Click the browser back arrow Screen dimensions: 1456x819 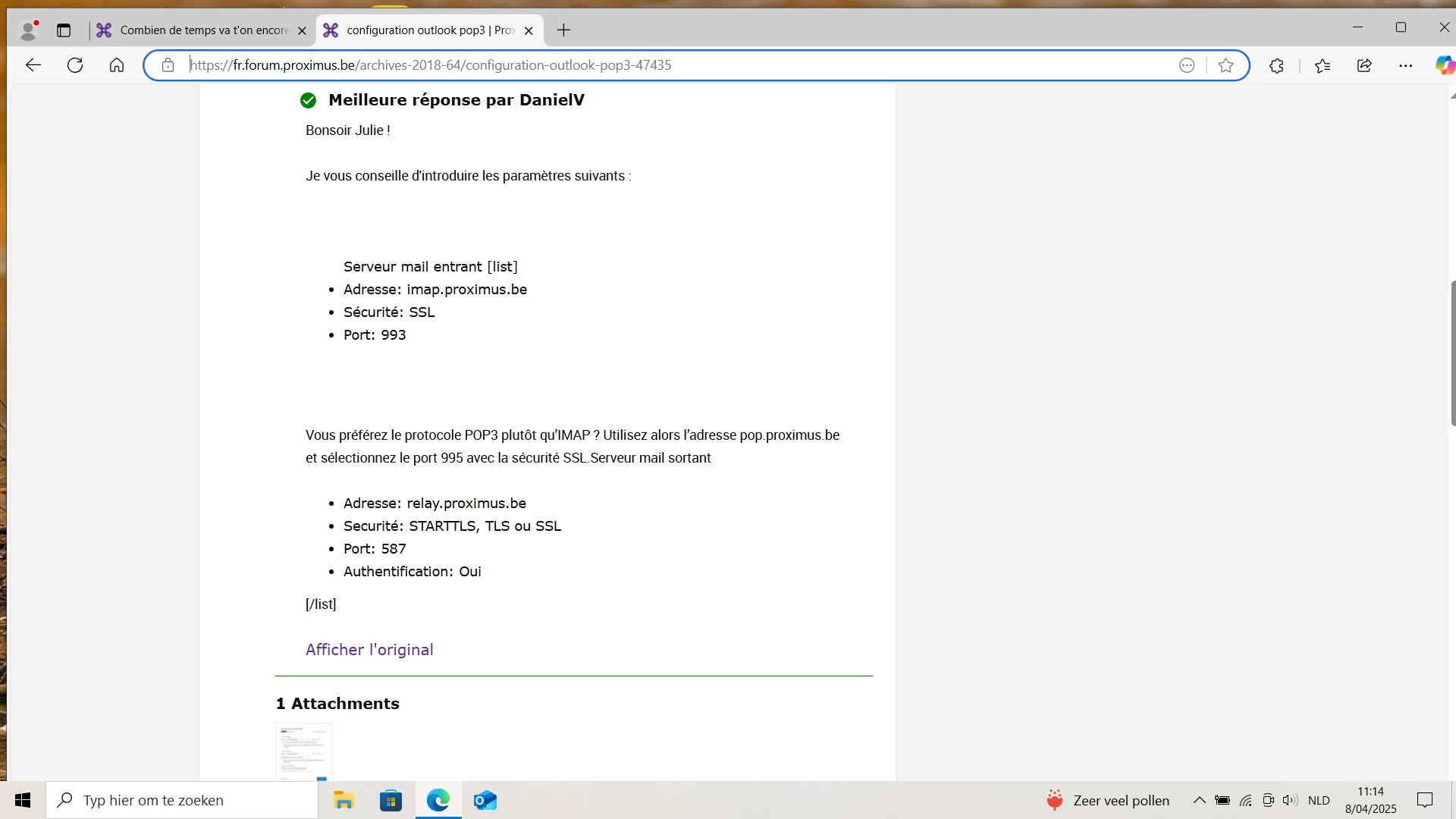click(x=33, y=65)
